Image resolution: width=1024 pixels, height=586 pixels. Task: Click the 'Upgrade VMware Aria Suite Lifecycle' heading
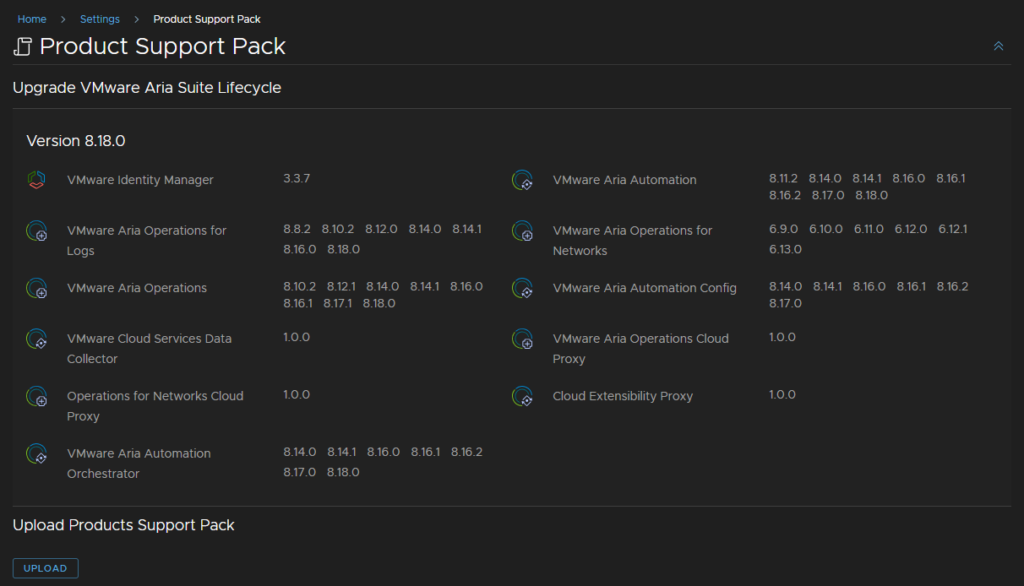(x=147, y=88)
